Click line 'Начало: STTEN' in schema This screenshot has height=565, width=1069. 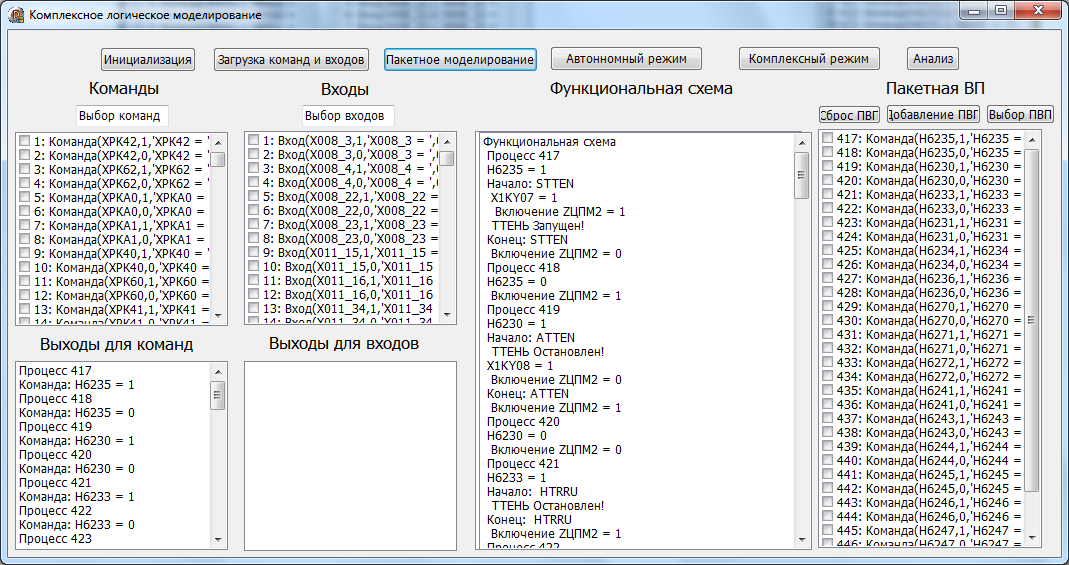coord(531,183)
